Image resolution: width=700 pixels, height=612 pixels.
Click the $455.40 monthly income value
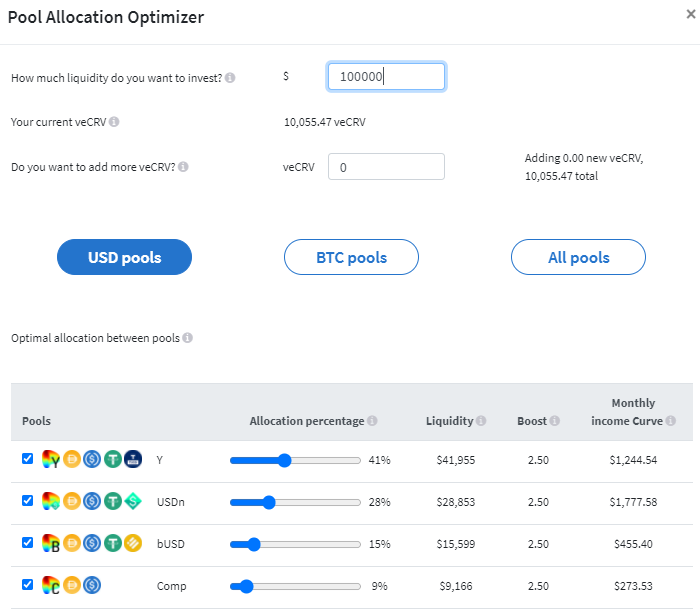[x=633, y=544]
